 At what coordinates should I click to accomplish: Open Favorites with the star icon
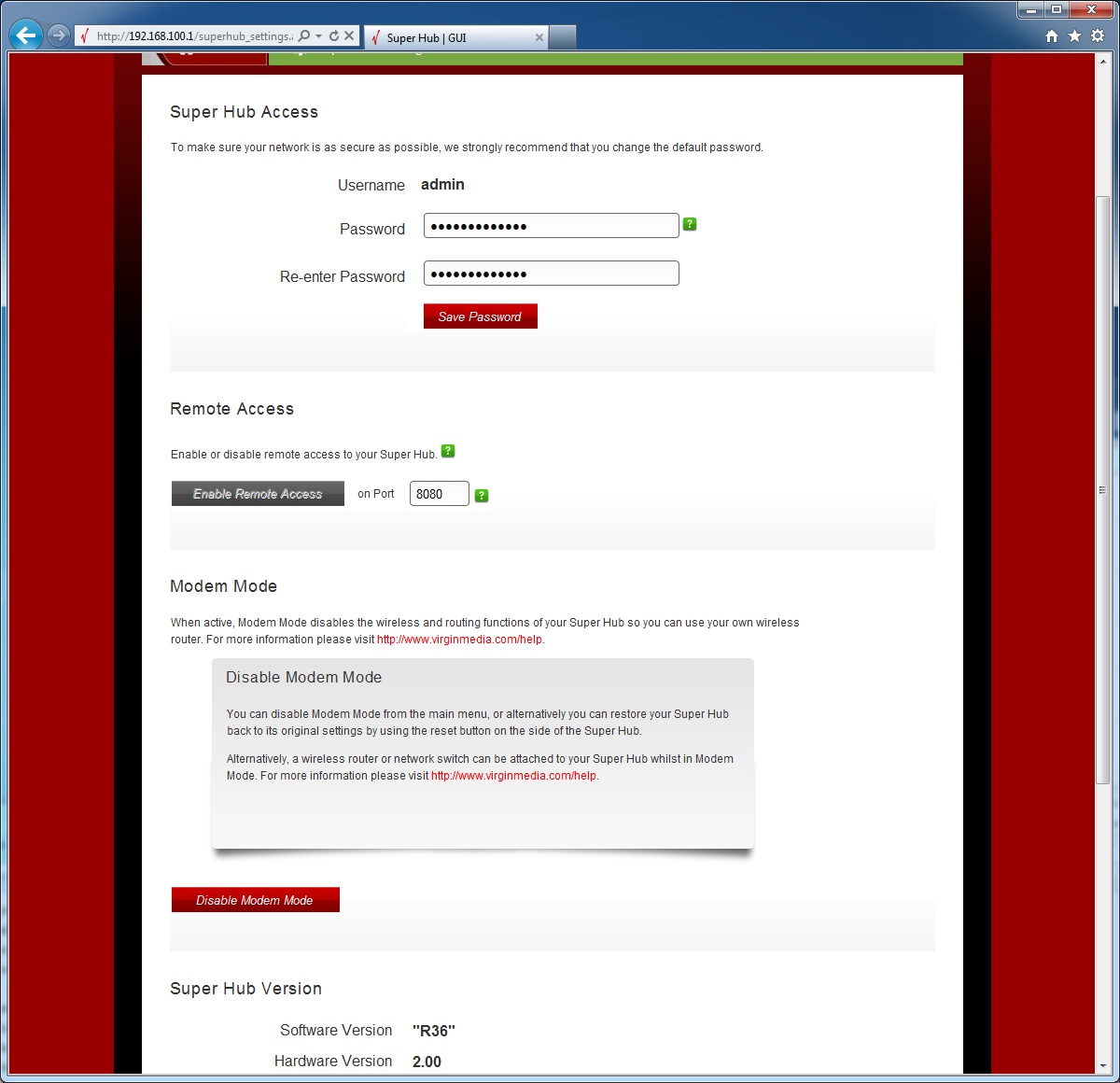(x=1074, y=35)
